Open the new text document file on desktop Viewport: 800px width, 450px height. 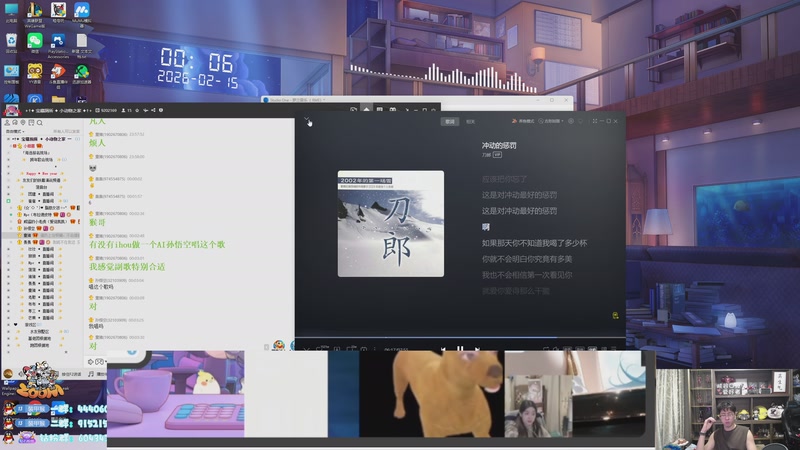82,45
